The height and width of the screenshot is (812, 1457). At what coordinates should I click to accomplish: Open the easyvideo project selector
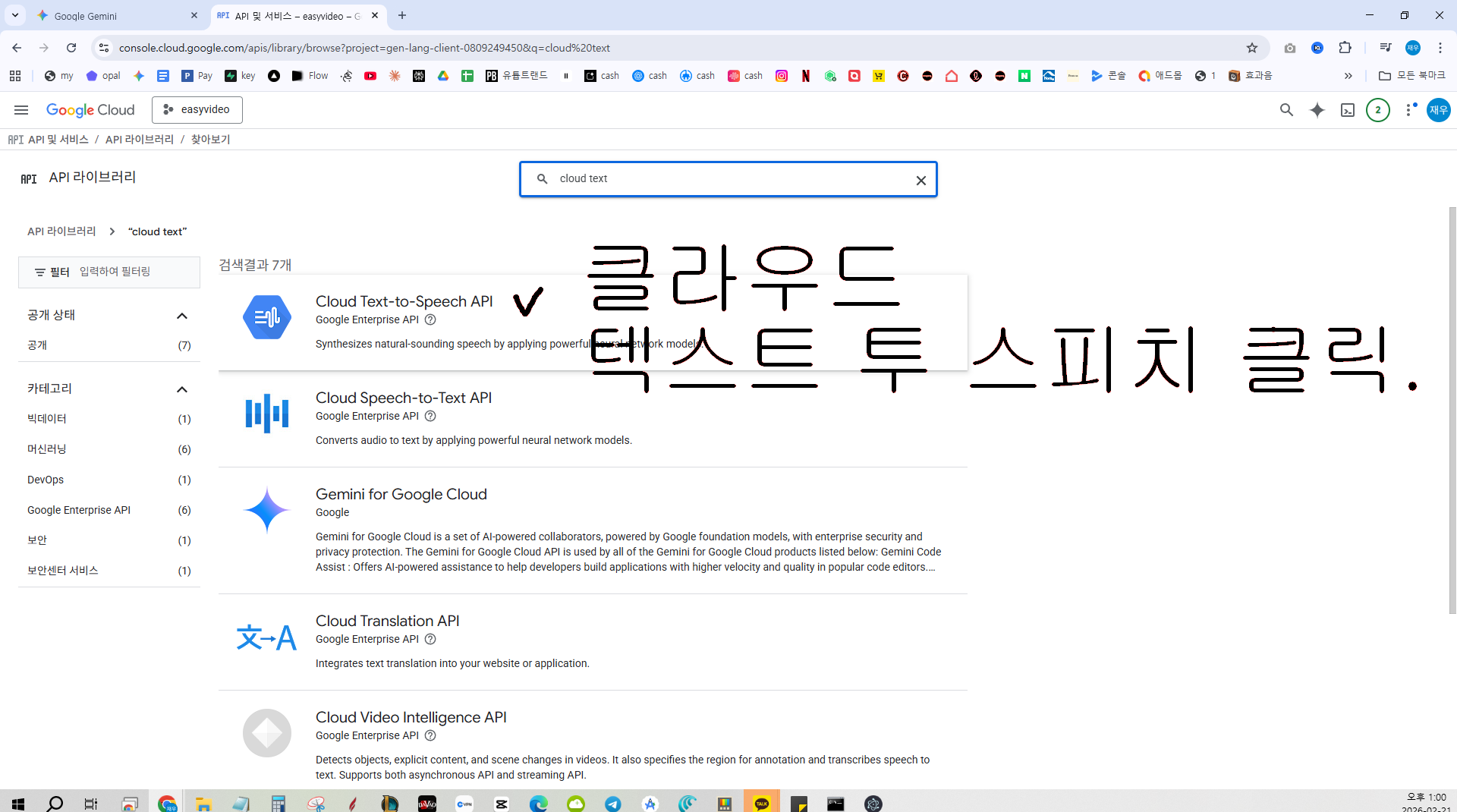197,110
